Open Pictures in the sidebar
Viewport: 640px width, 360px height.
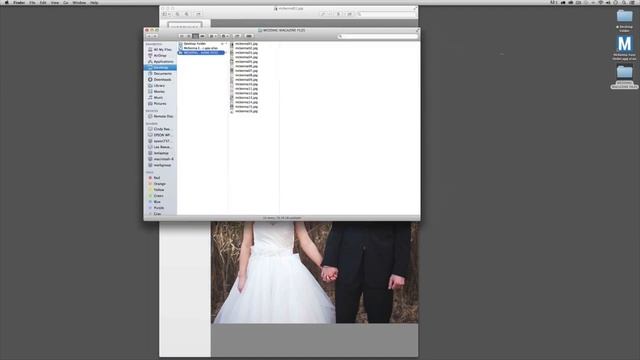(x=160, y=104)
